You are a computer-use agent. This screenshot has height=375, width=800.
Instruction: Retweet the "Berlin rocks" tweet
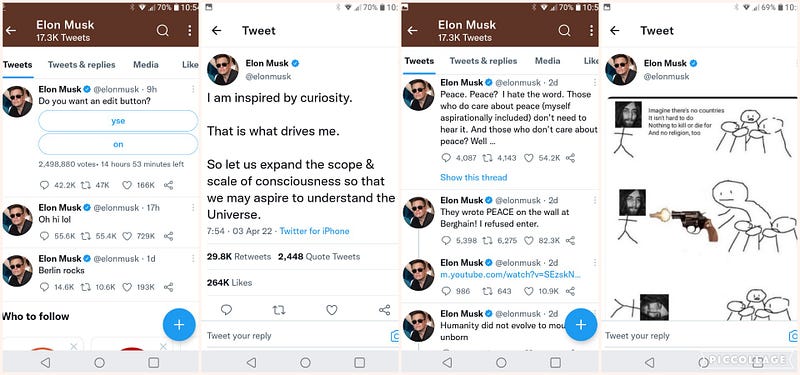(86, 287)
